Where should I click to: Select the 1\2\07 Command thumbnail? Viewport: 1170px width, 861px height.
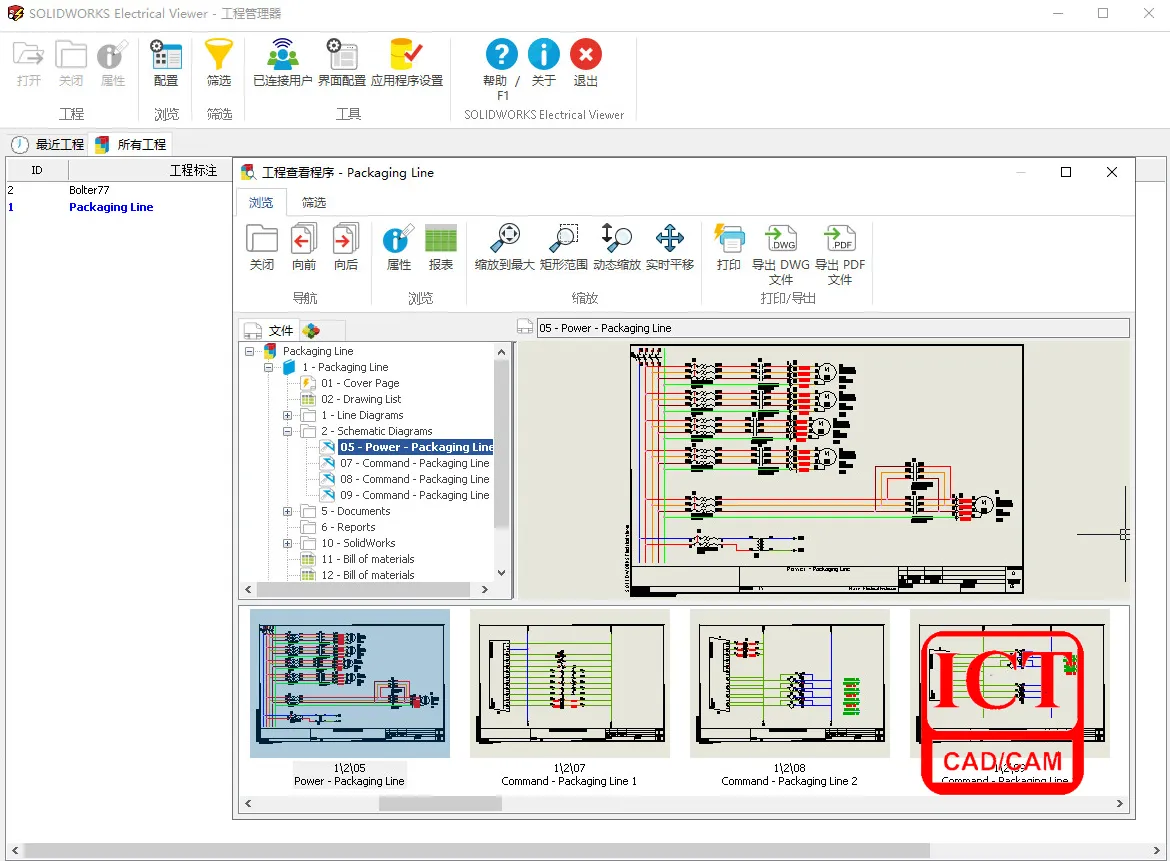[x=569, y=683]
